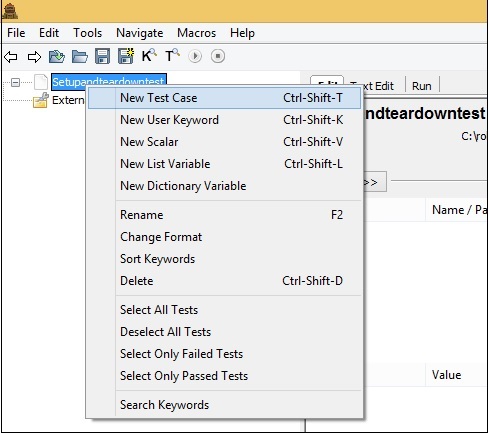
Task: Click the Open Test Suite icon
Action: coord(57,56)
